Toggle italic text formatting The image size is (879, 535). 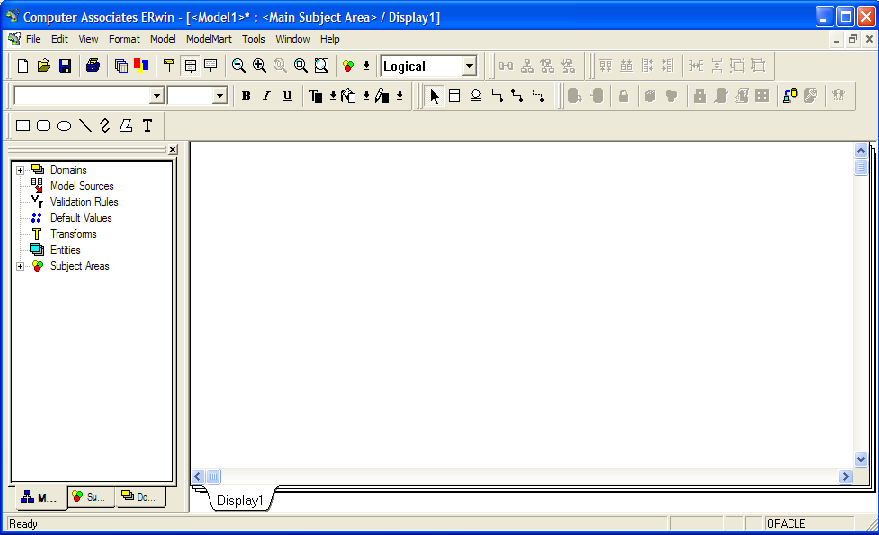pyautogui.click(x=267, y=96)
